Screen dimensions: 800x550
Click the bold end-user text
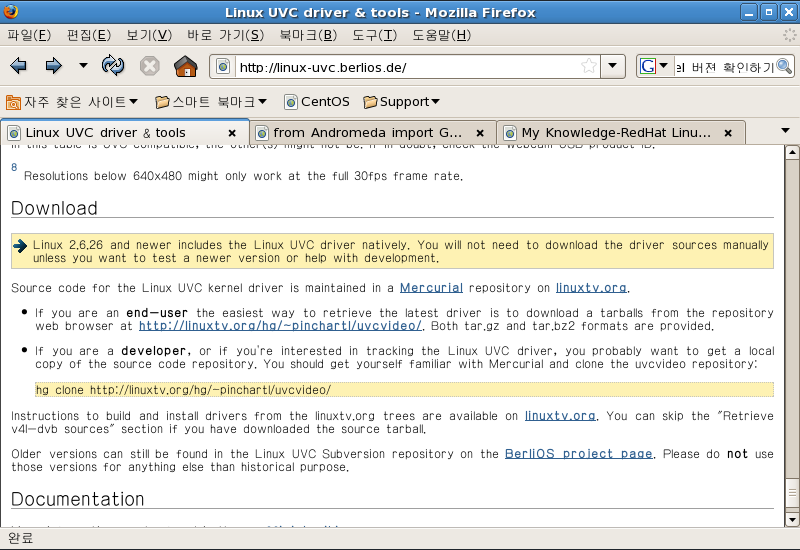[157, 313]
